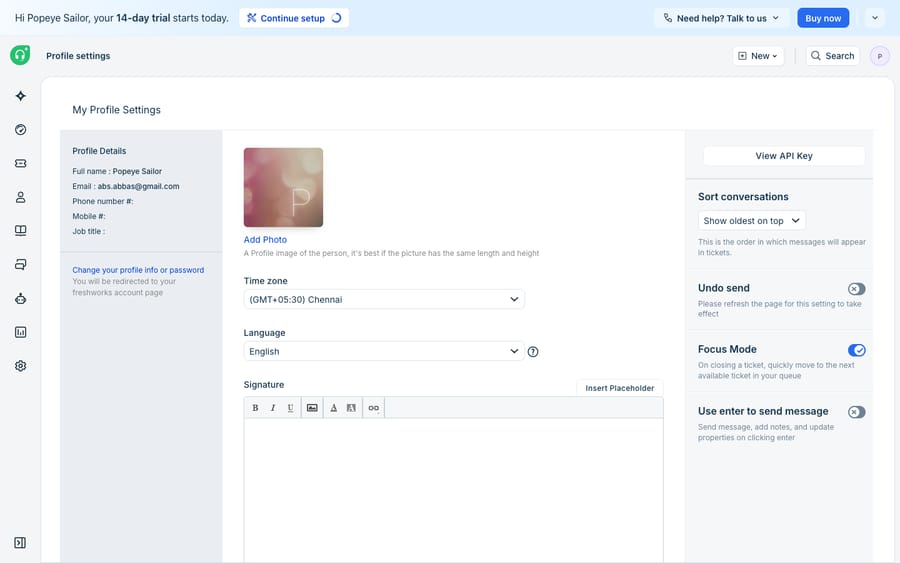Viewport: 900px width, 563px height.
Task: Insert link in the signature editor
Action: 374,408
